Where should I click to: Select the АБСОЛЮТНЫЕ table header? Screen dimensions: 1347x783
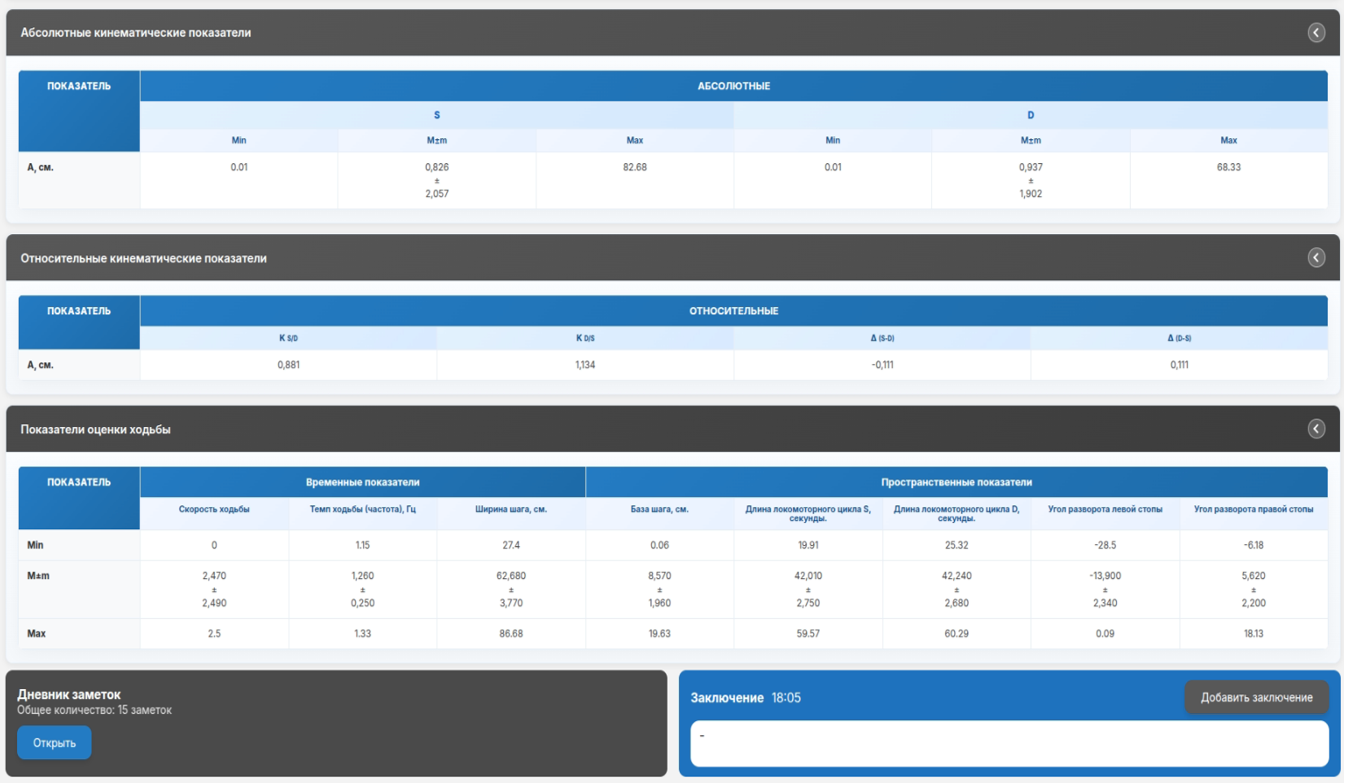(734, 86)
